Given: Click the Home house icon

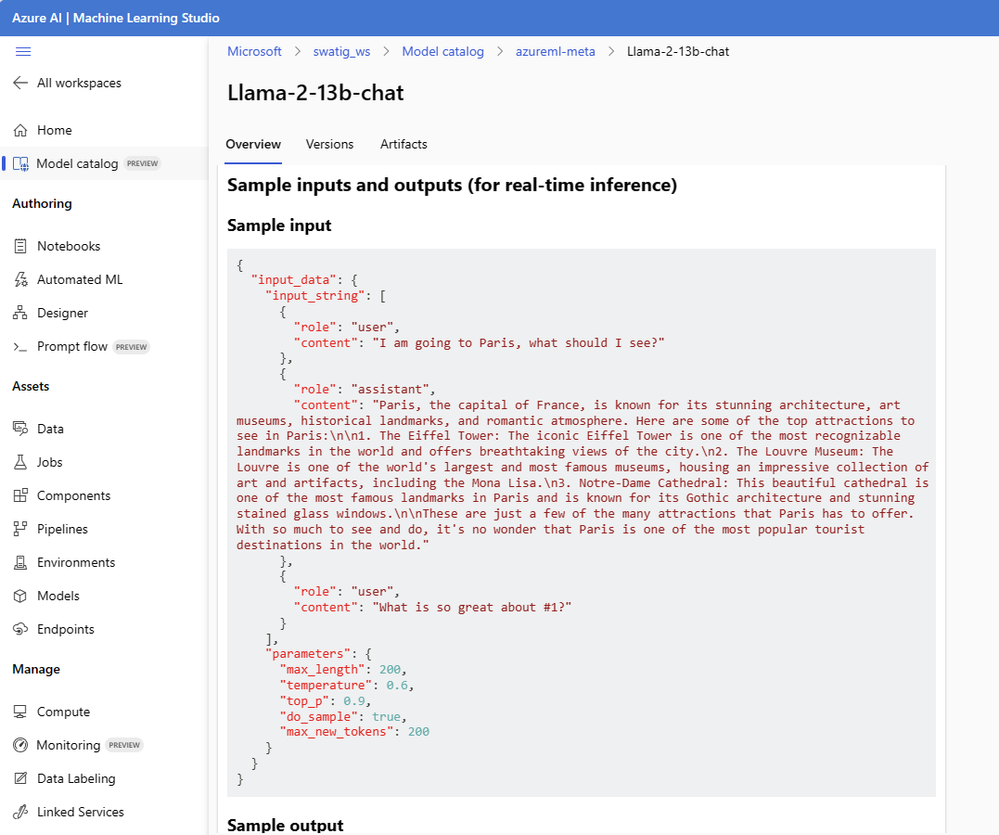Looking at the screenshot, I should point(20,130).
